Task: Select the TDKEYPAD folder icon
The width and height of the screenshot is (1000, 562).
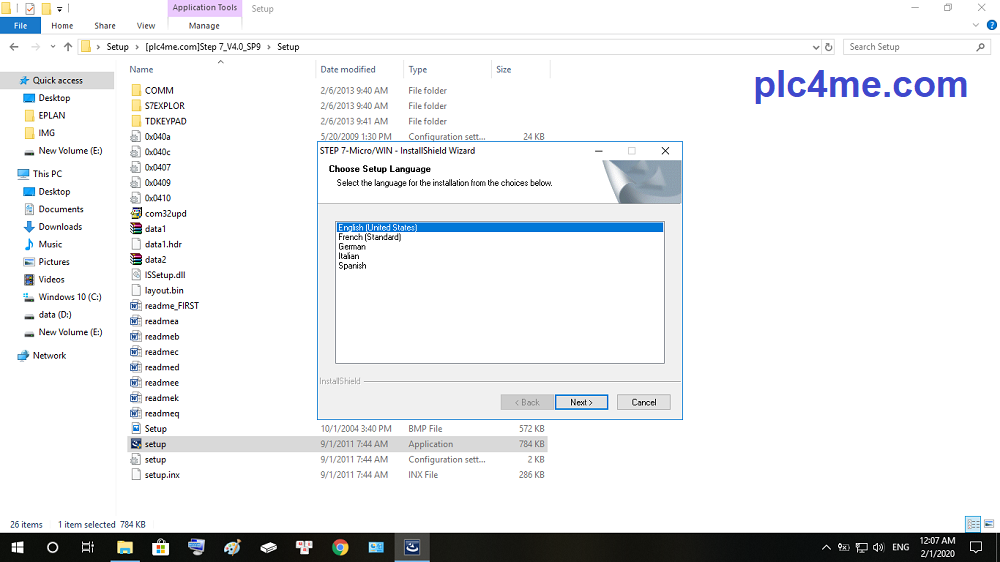Action: [x=136, y=121]
